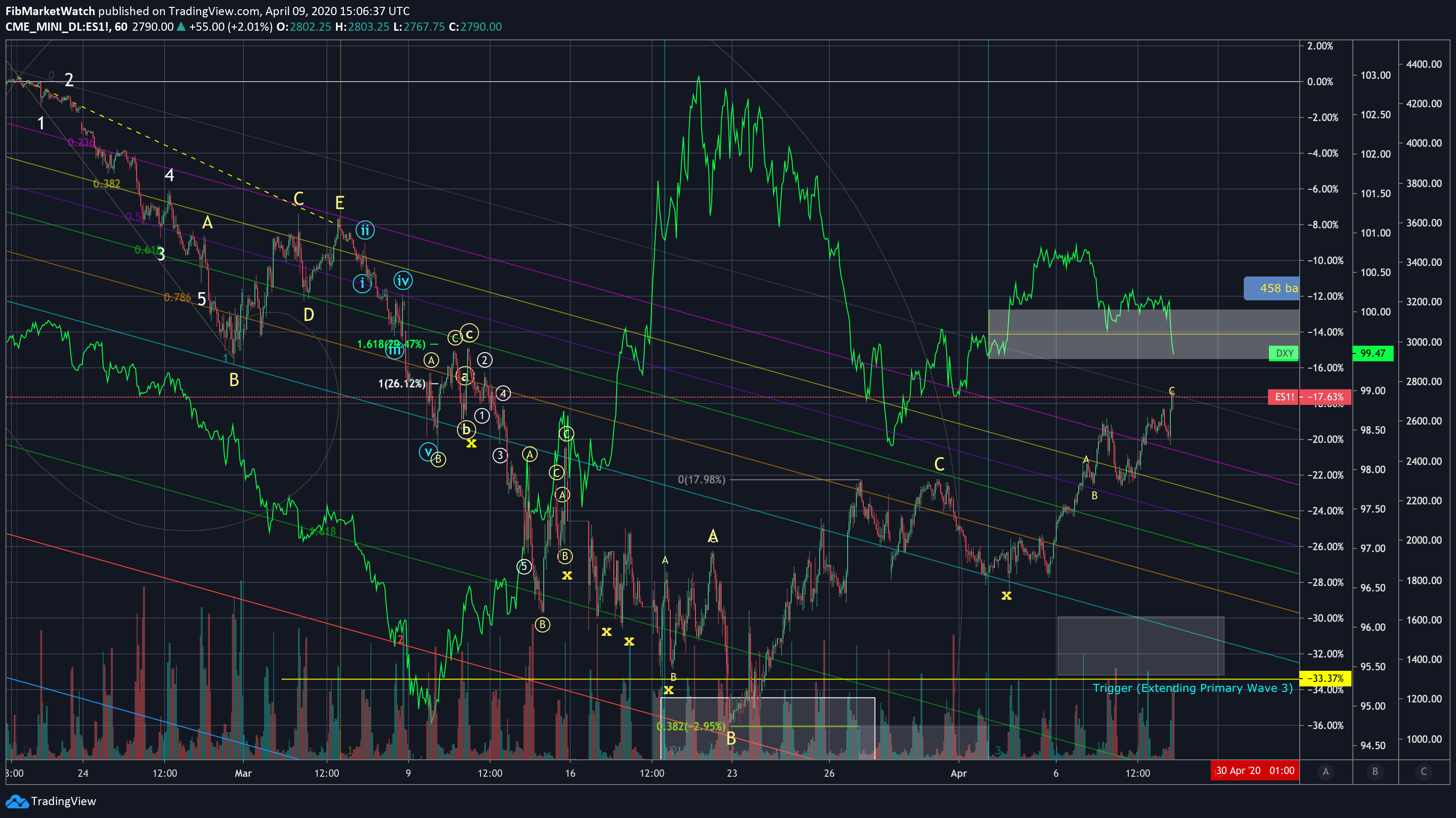The height and width of the screenshot is (818, 1456).
Task: Click the 1.618(29.47%) fib extension label
Action: click(391, 344)
